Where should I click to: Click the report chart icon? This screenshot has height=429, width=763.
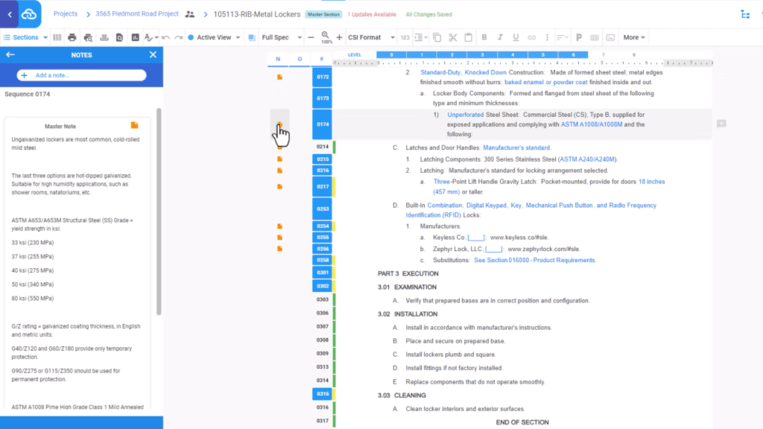(x=135, y=37)
